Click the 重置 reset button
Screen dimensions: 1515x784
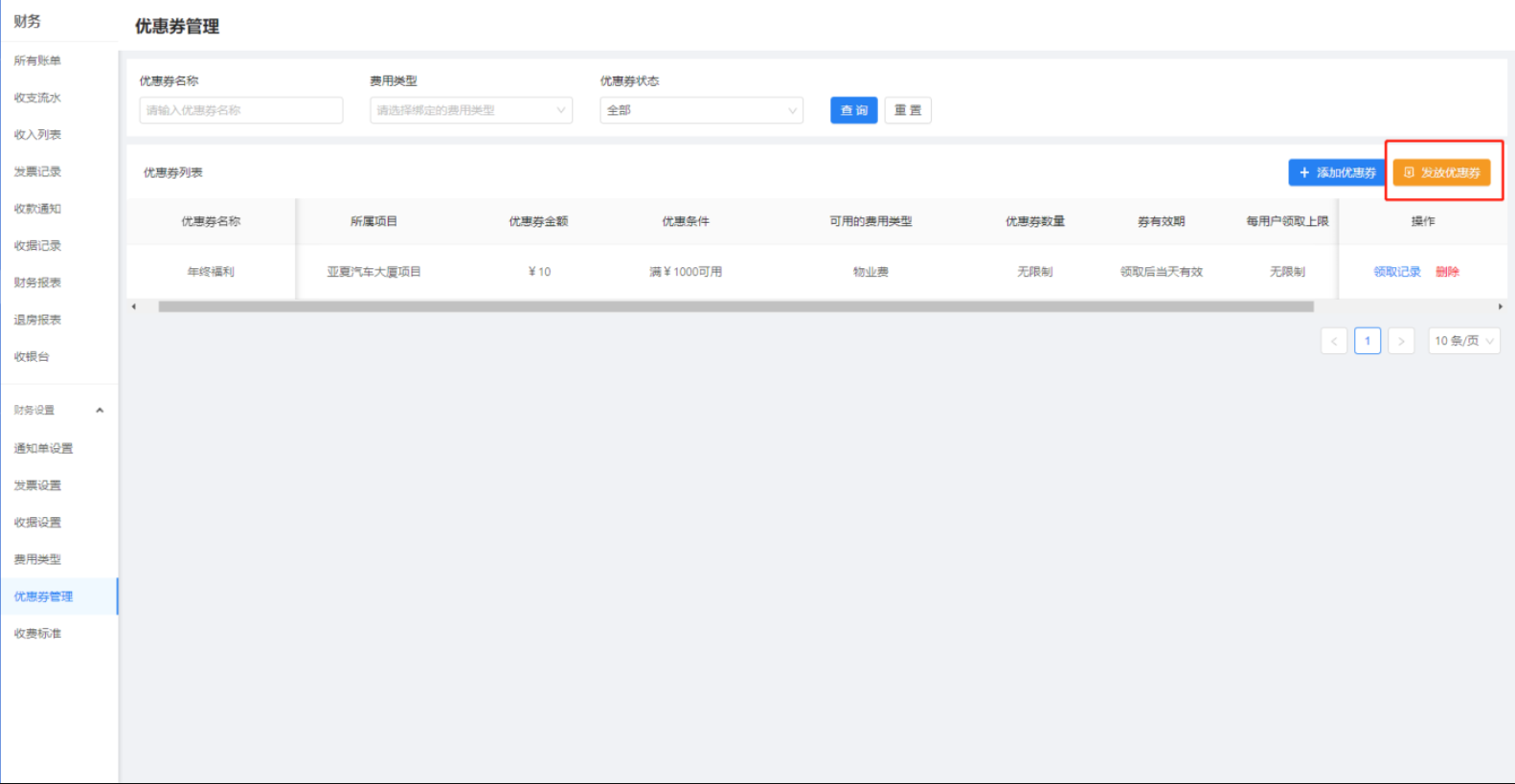[907, 110]
